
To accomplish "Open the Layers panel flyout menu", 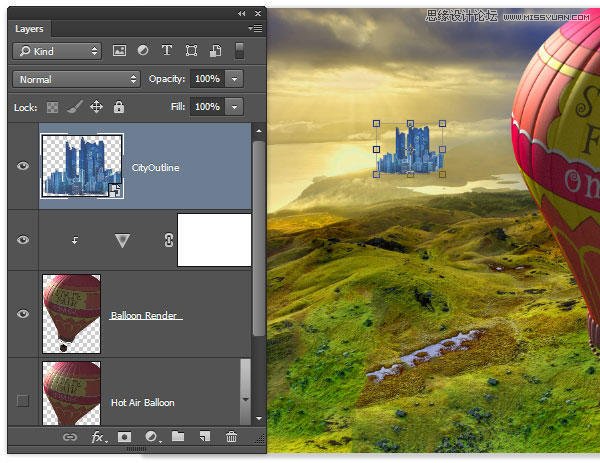I will coord(255,28).
